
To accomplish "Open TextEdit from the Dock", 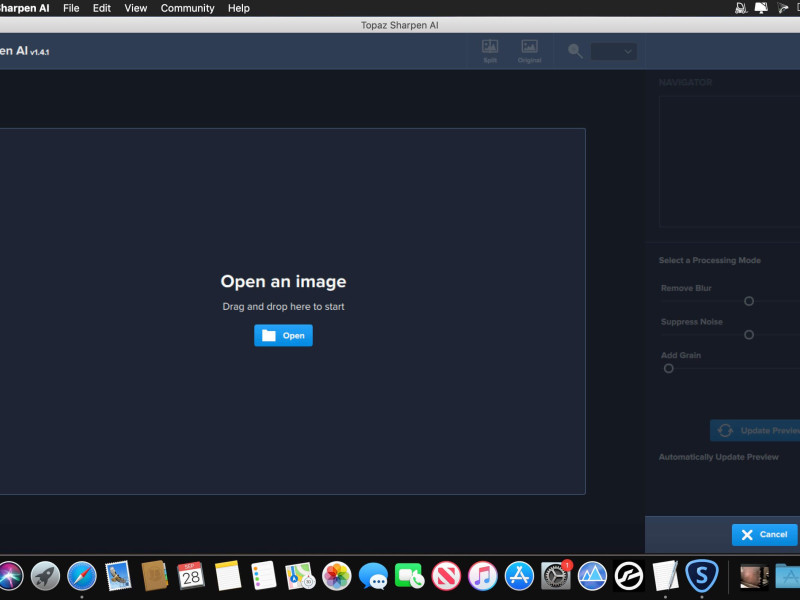I will (x=665, y=576).
